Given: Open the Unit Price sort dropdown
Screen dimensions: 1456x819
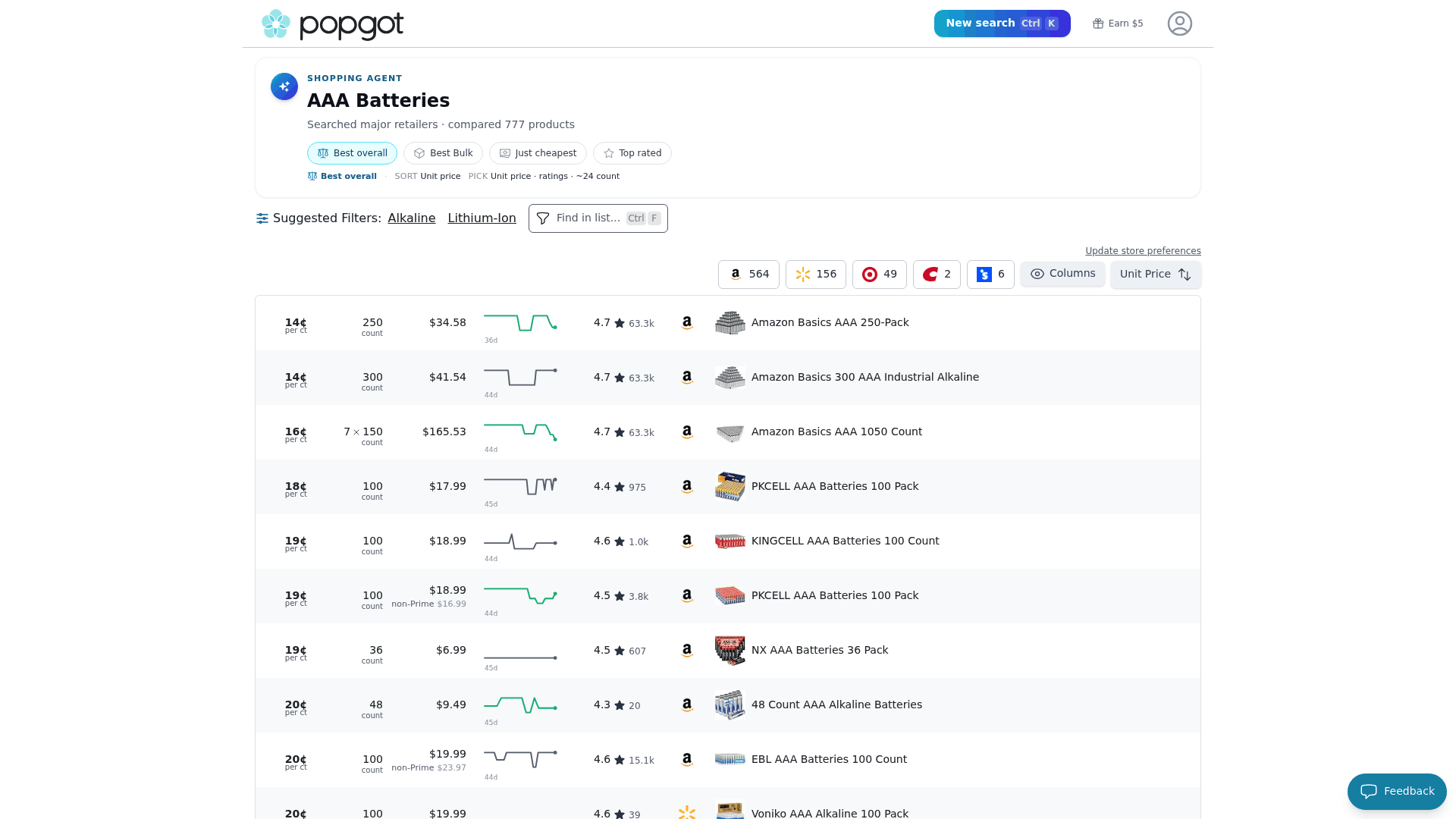Looking at the screenshot, I should 1156,275.
